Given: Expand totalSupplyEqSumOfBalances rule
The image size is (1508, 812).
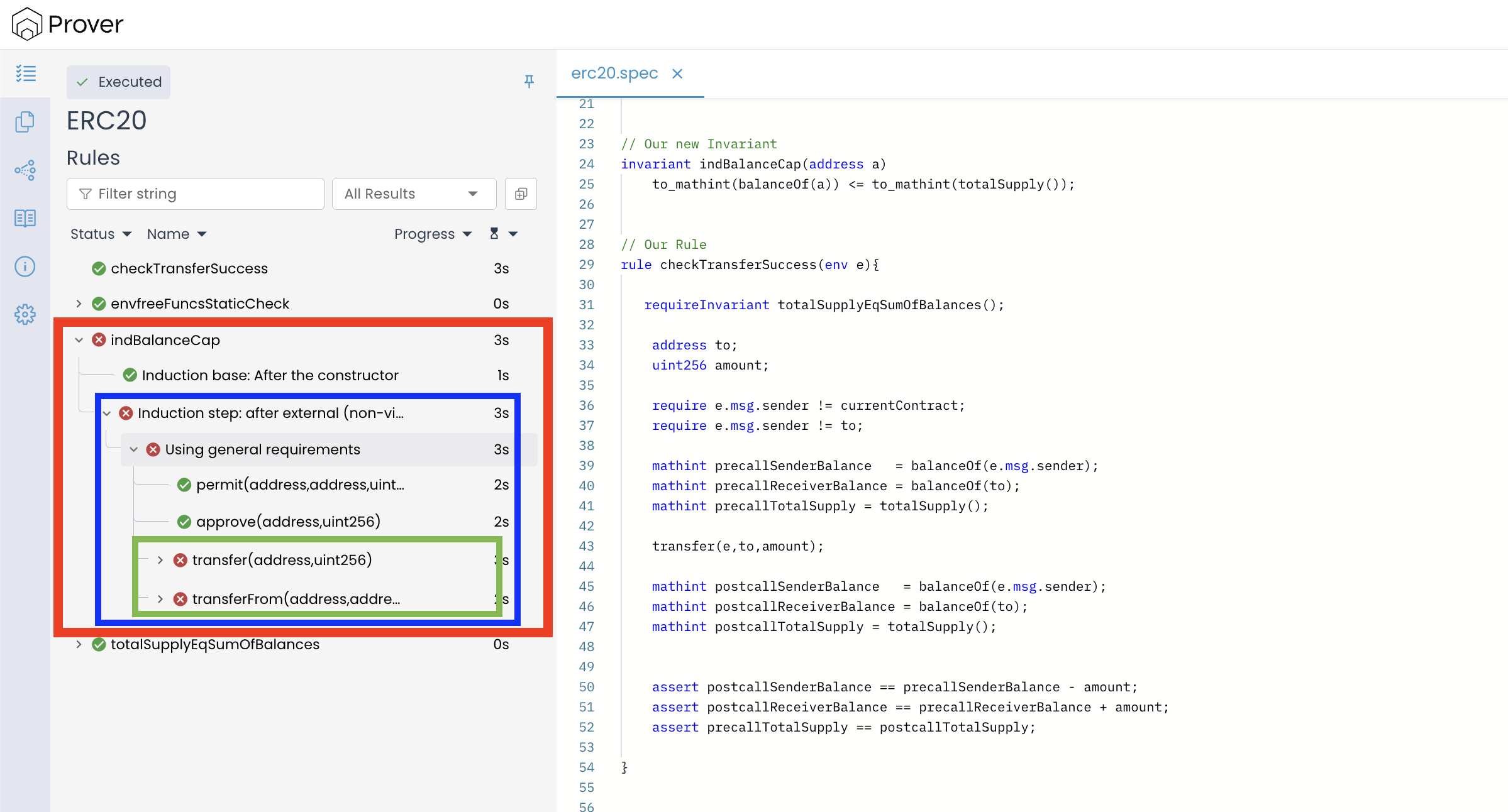Looking at the screenshot, I should coord(79,644).
